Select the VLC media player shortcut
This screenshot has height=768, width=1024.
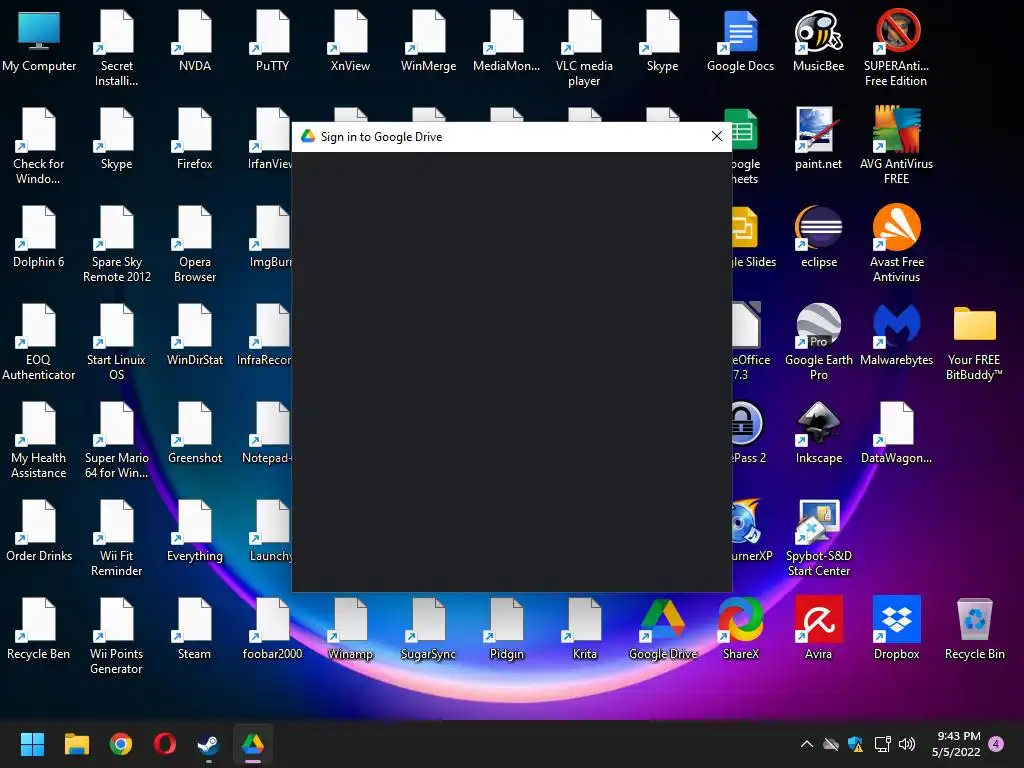tap(584, 48)
